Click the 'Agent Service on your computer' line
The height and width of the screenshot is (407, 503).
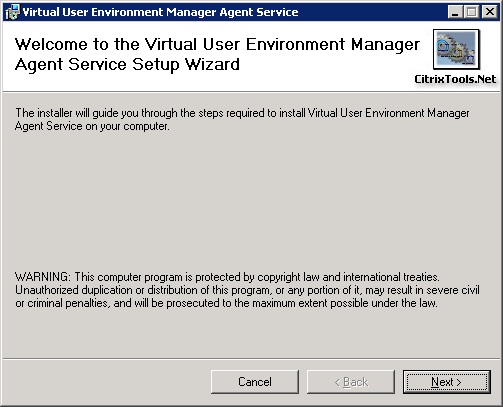click(x=92, y=126)
